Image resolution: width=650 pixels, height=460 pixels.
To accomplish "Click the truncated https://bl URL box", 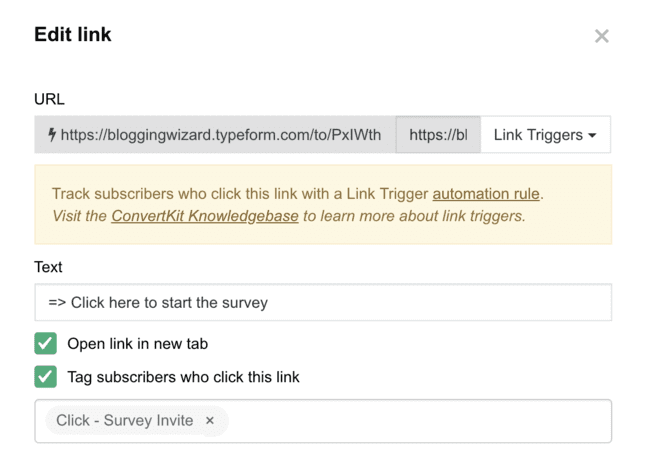I will pyautogui.click(x=438, y=135).
